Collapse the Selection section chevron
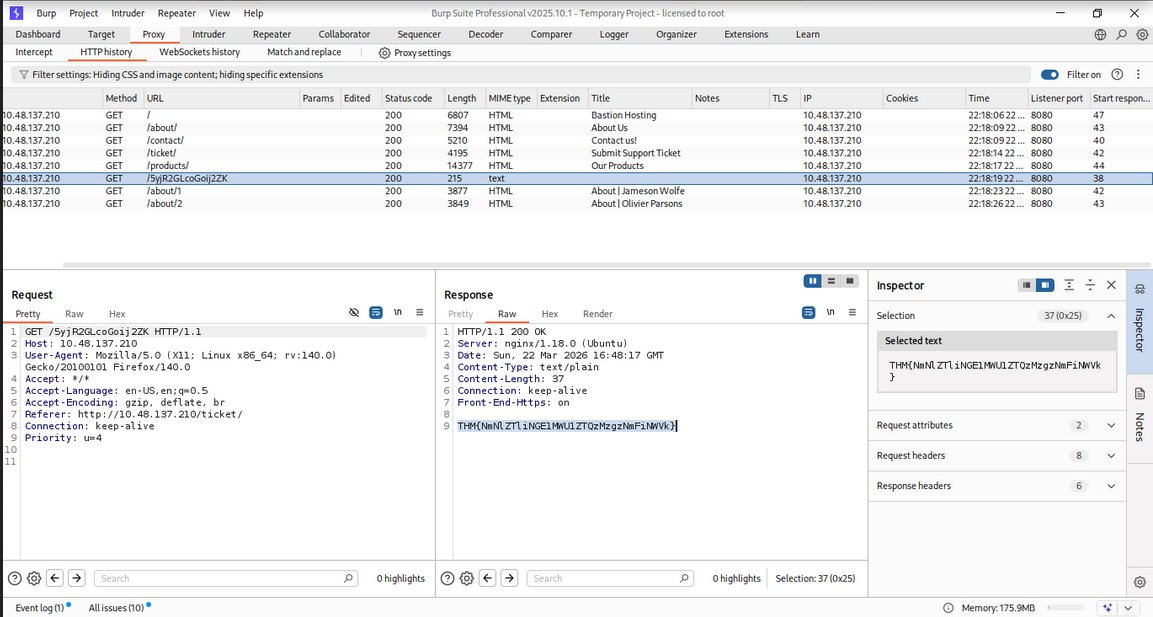 point(1111,315)
